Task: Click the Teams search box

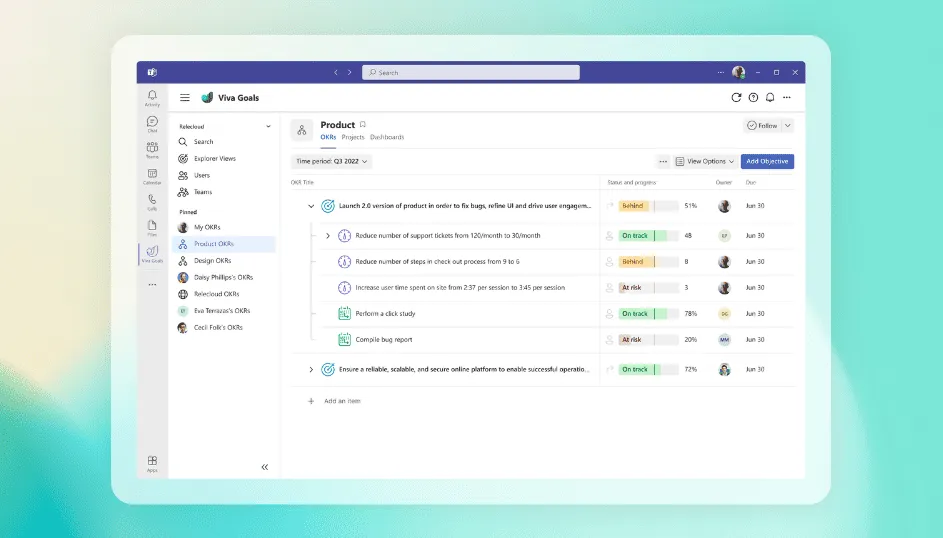Action: tap(471, 73)
